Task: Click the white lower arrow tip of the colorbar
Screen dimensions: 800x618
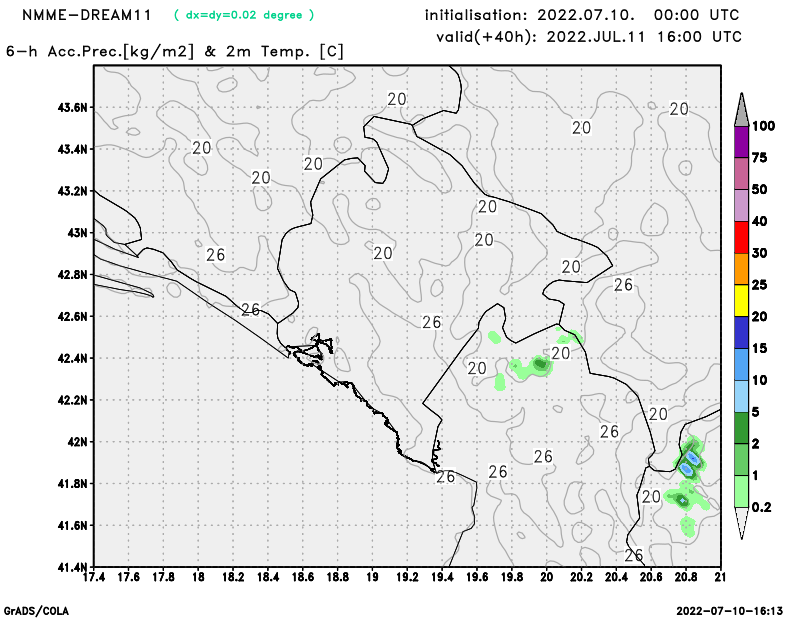Action: pyautogui.click(x=741, y=522)
